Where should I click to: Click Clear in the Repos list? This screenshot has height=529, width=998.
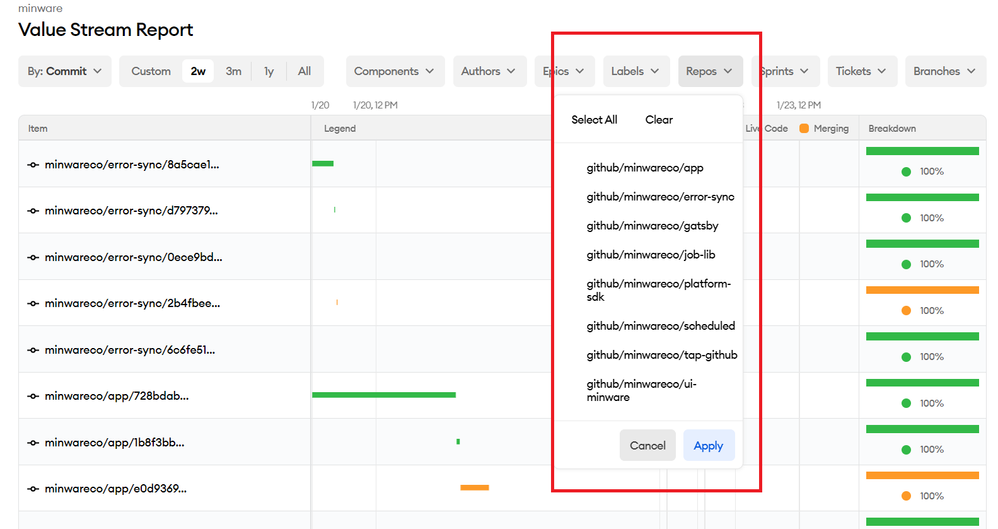point(659,120)
